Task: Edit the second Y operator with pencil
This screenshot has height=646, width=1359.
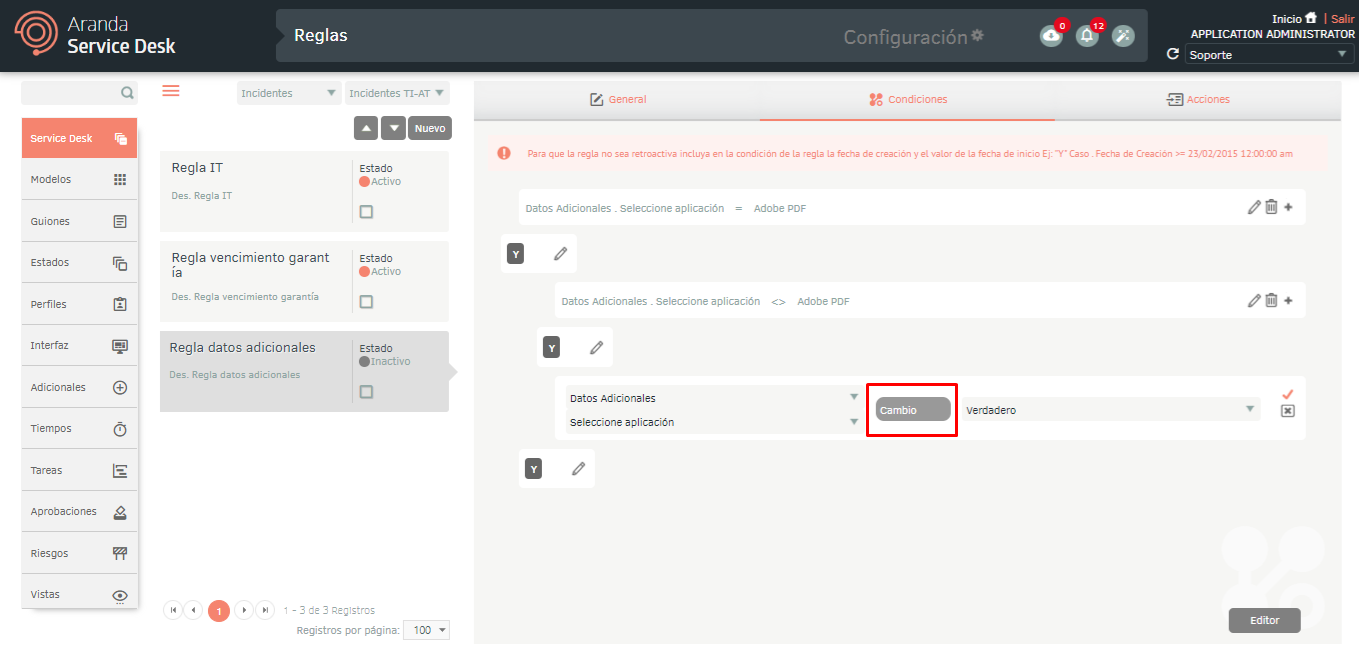Action: [x=597, y=347]
